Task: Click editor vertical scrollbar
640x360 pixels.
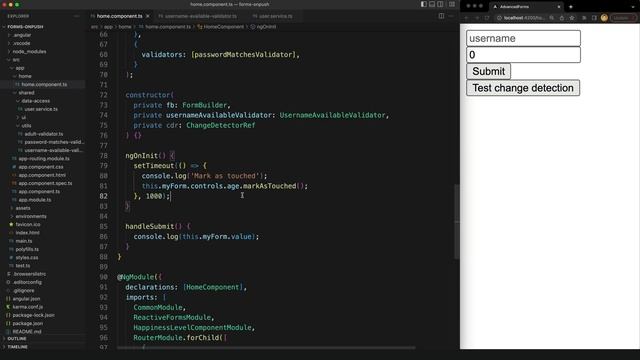Action: pyautogui.click(x=457, y=222)
